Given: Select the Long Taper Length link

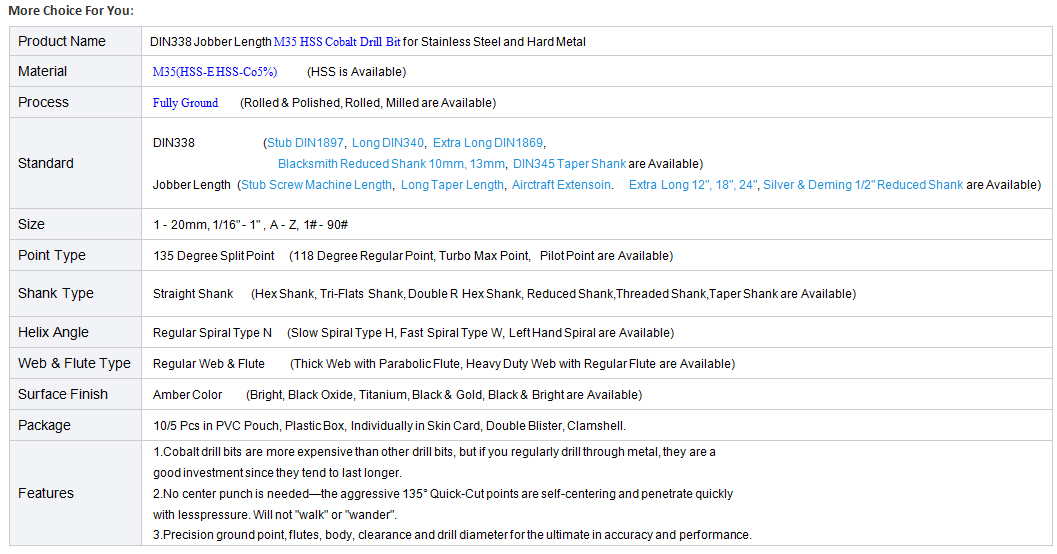Looking at the screenshot, I should 452,185.
